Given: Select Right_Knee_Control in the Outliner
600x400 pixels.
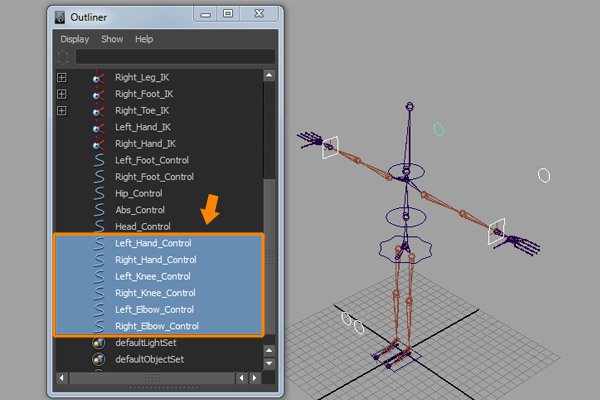Looking at the screenshot, I should (155, 293).
